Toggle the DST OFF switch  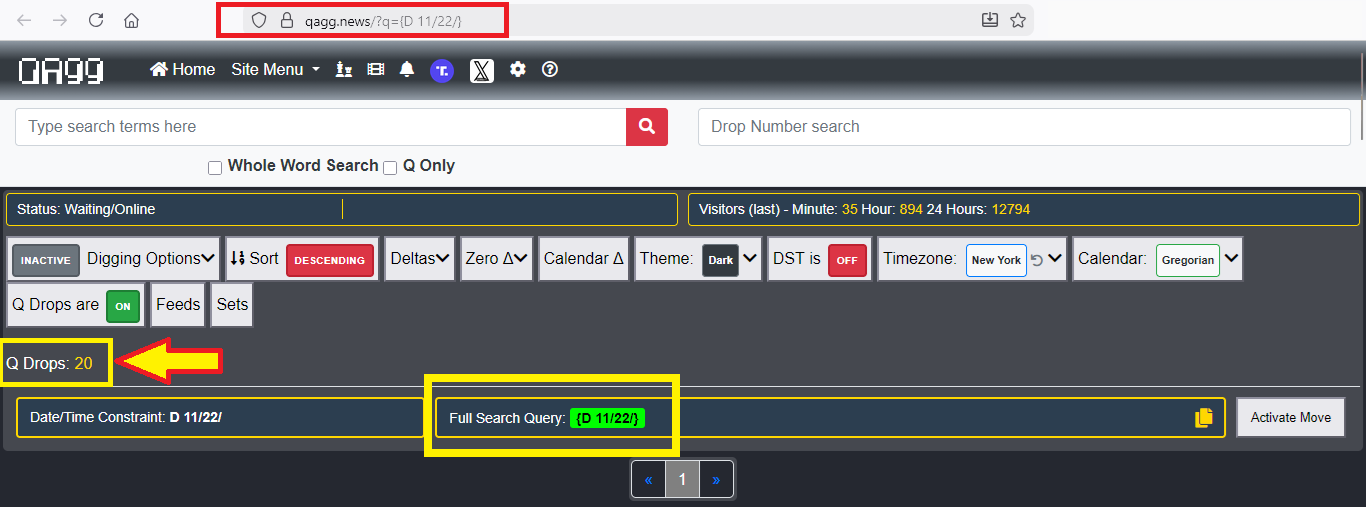pos(846,259)
